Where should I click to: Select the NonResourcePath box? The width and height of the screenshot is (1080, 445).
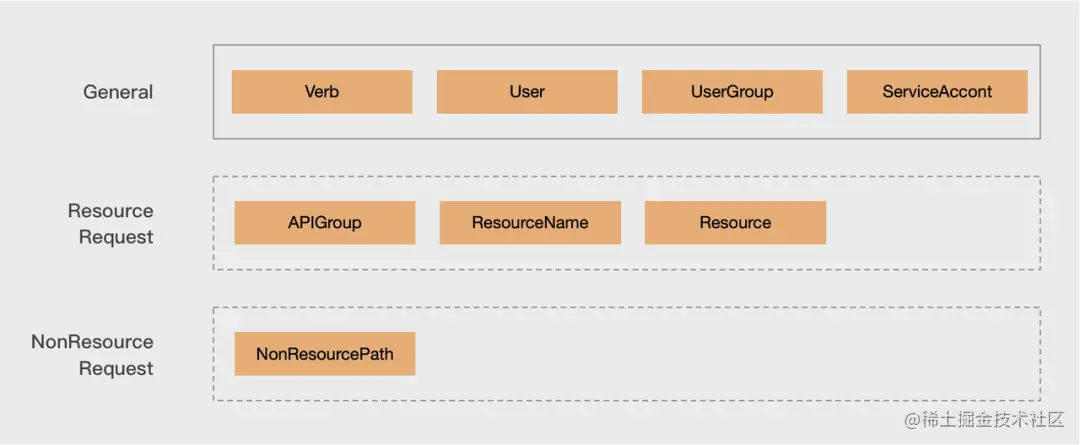[324, 353]
